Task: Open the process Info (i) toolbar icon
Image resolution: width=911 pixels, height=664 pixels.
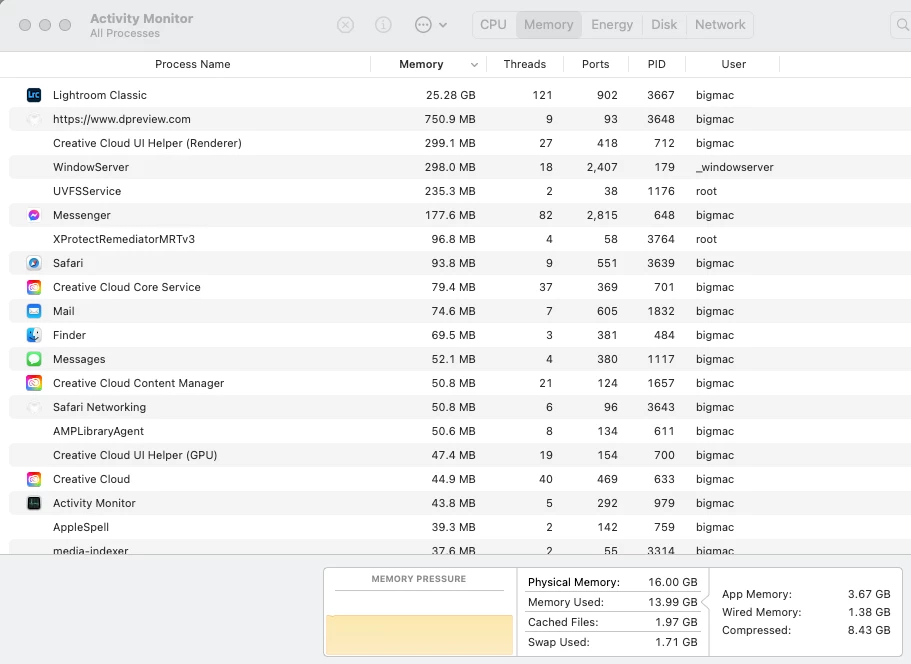Action: click(x=383, y=25)
